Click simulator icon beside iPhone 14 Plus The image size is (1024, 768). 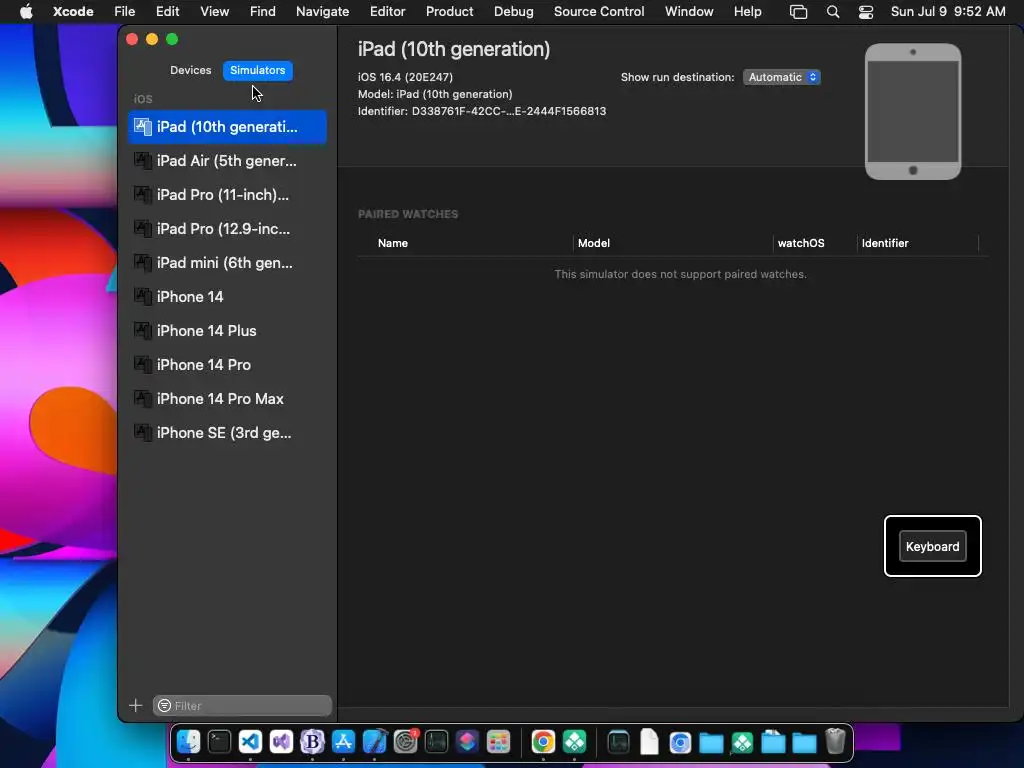pos(142,330)
